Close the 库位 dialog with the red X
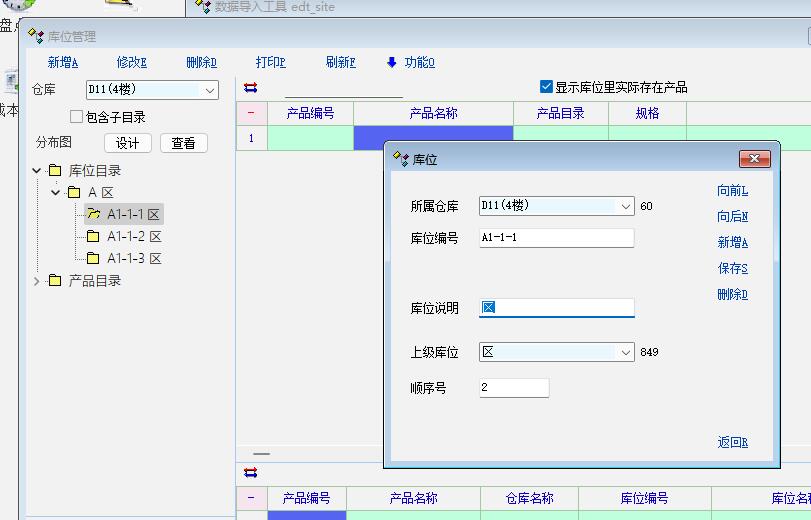Screen dimensions: 811x520 coord(754,159)
